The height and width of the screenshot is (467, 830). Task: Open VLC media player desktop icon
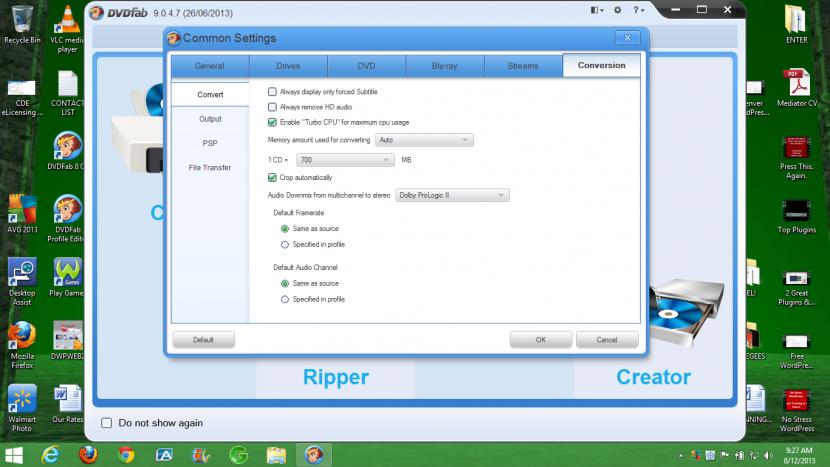pyautogui.click(x=67, y=29)
